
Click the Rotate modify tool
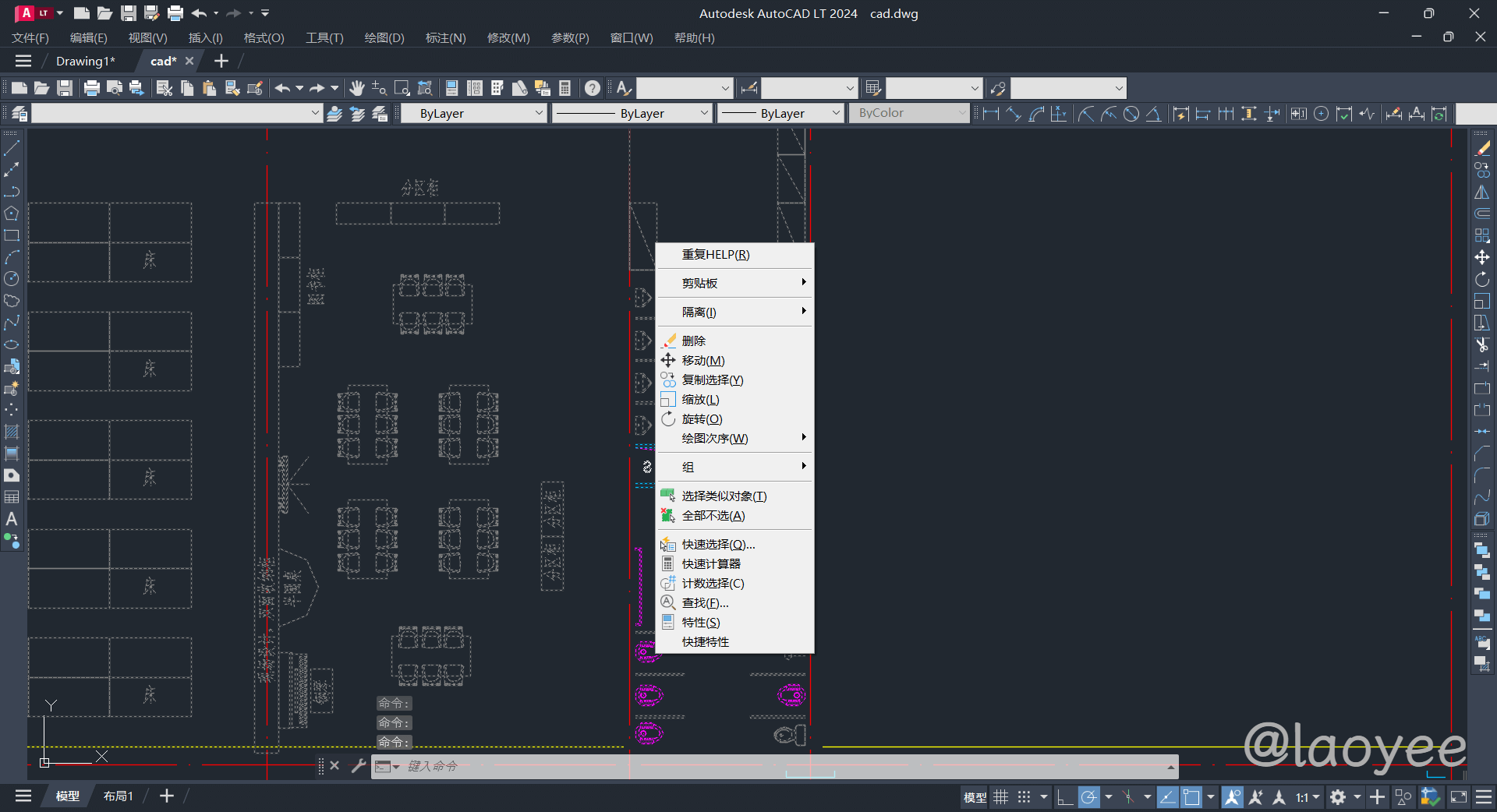1482,279
